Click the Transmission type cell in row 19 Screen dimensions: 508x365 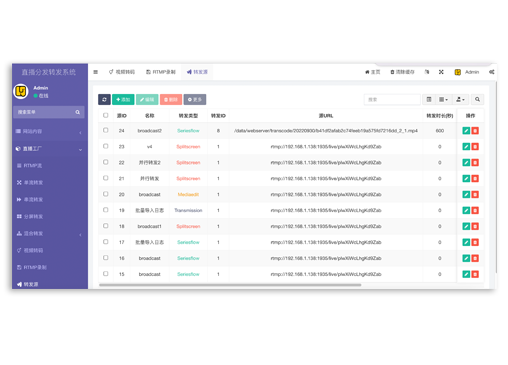click(x=188, y=210)
